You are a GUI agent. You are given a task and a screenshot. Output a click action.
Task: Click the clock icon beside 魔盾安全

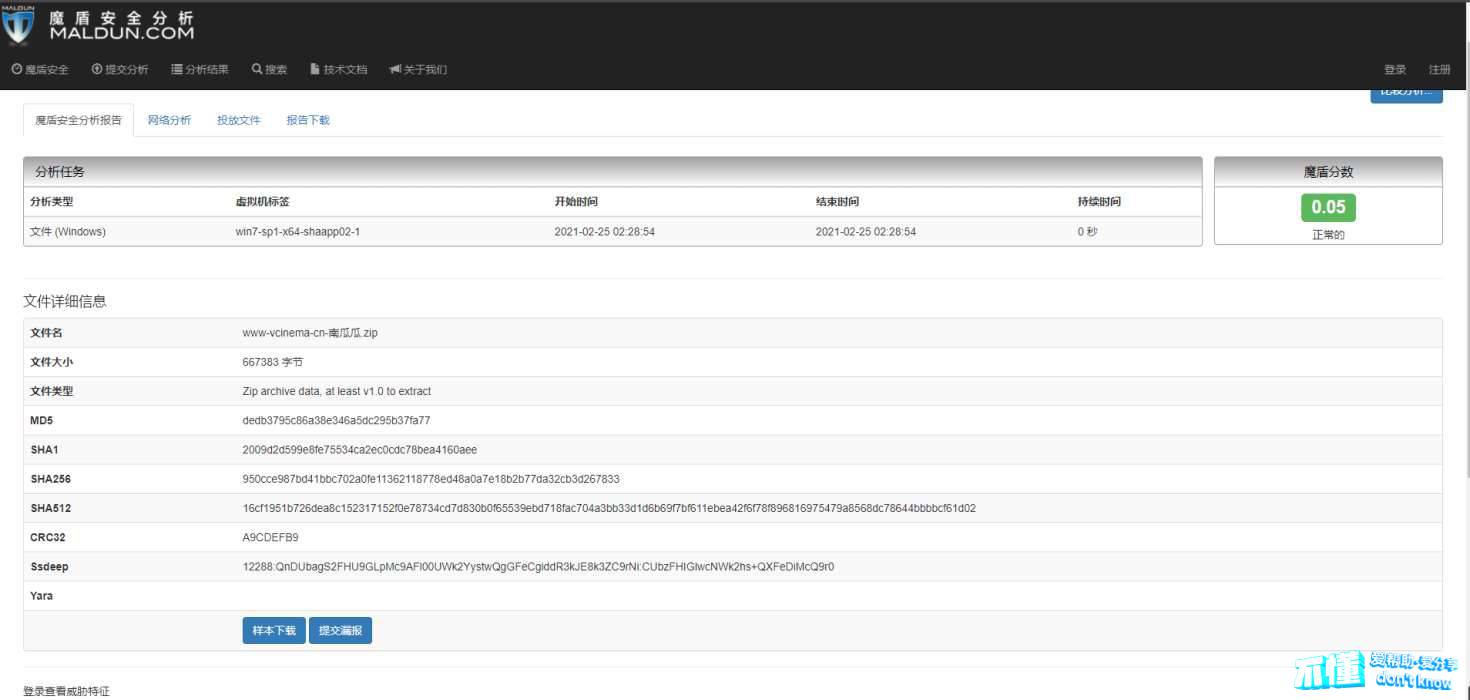(x=17, y=70)
